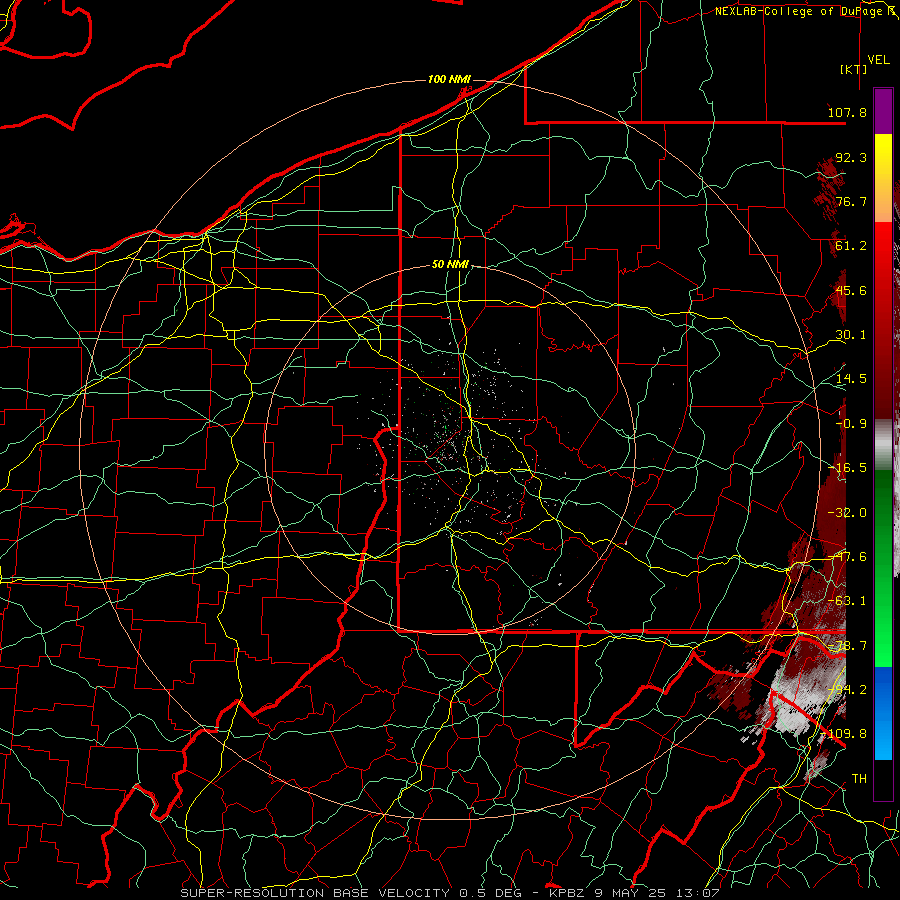900x900 pixels.
Task: Click the 30.1 value on the velocity scale
Action: point(851,335)
